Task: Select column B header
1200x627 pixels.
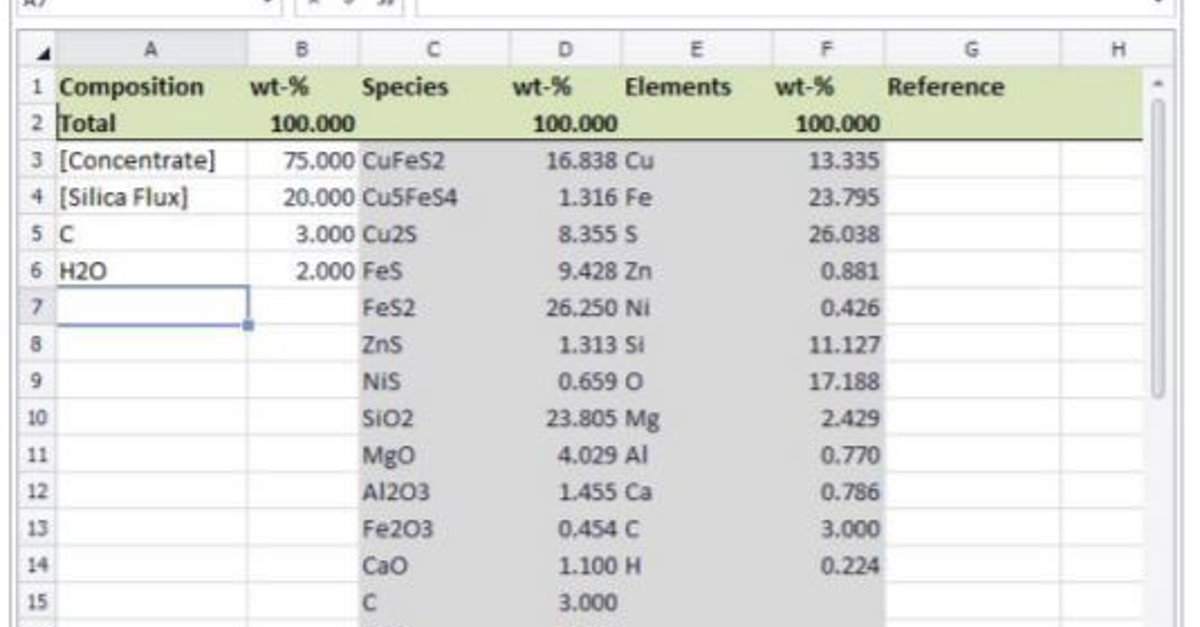Action: (303, 50)
